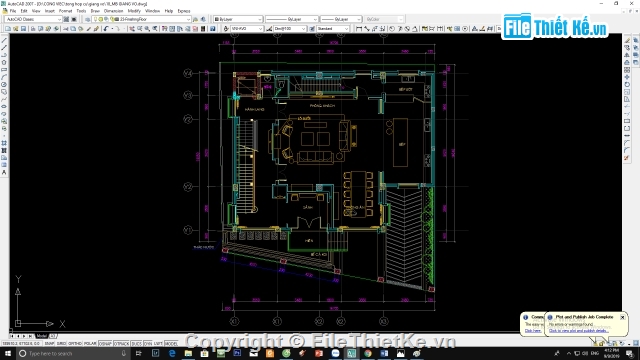Viewport: 640px width, 360px height.
Task: Toggle DYN dynamic input
Action: 148,344
